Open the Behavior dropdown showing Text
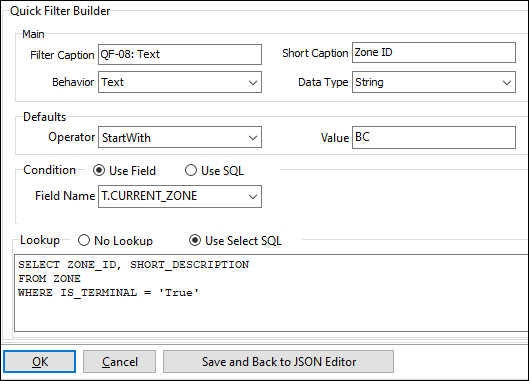Viewport: 529px width, 381px height. click(x=180, y=82)
